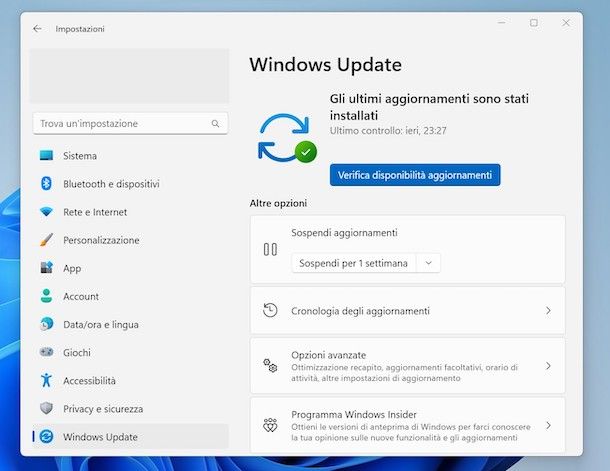Open Cronologia degli aggiornamenti chevron

click(548, 310)
